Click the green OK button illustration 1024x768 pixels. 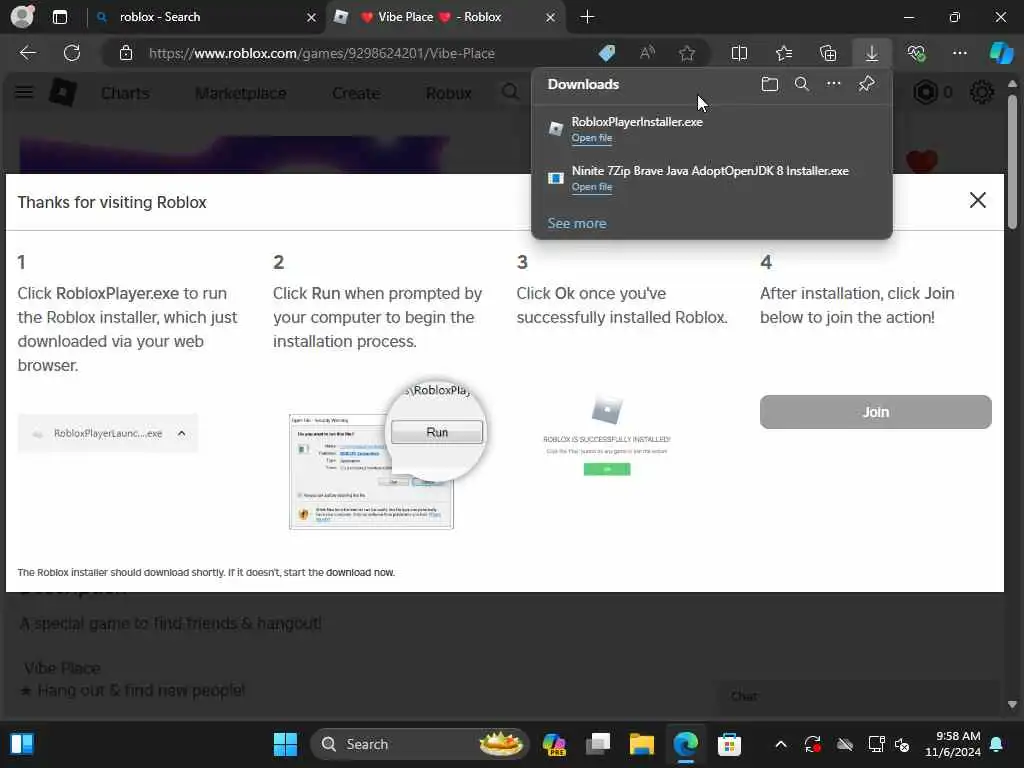(x=607, y=469)
